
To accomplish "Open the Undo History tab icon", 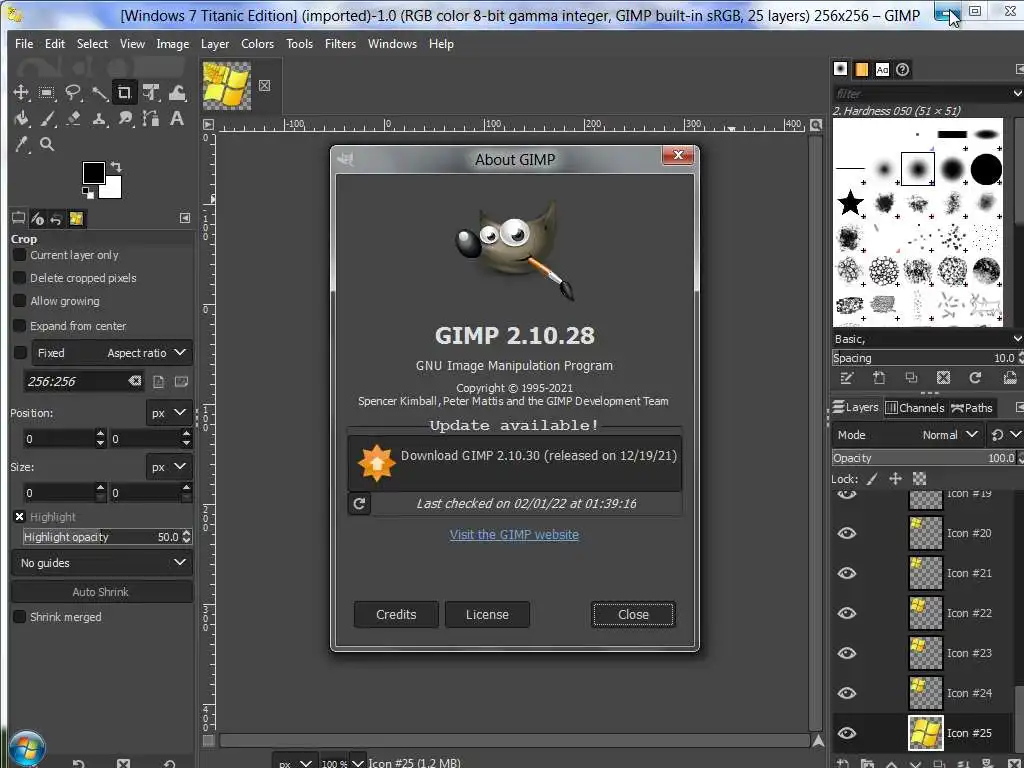I will point(56,219).
